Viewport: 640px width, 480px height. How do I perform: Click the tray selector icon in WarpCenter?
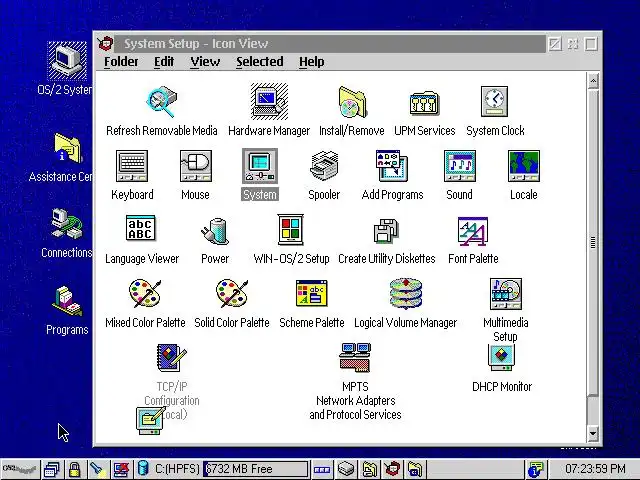point(322,470)
